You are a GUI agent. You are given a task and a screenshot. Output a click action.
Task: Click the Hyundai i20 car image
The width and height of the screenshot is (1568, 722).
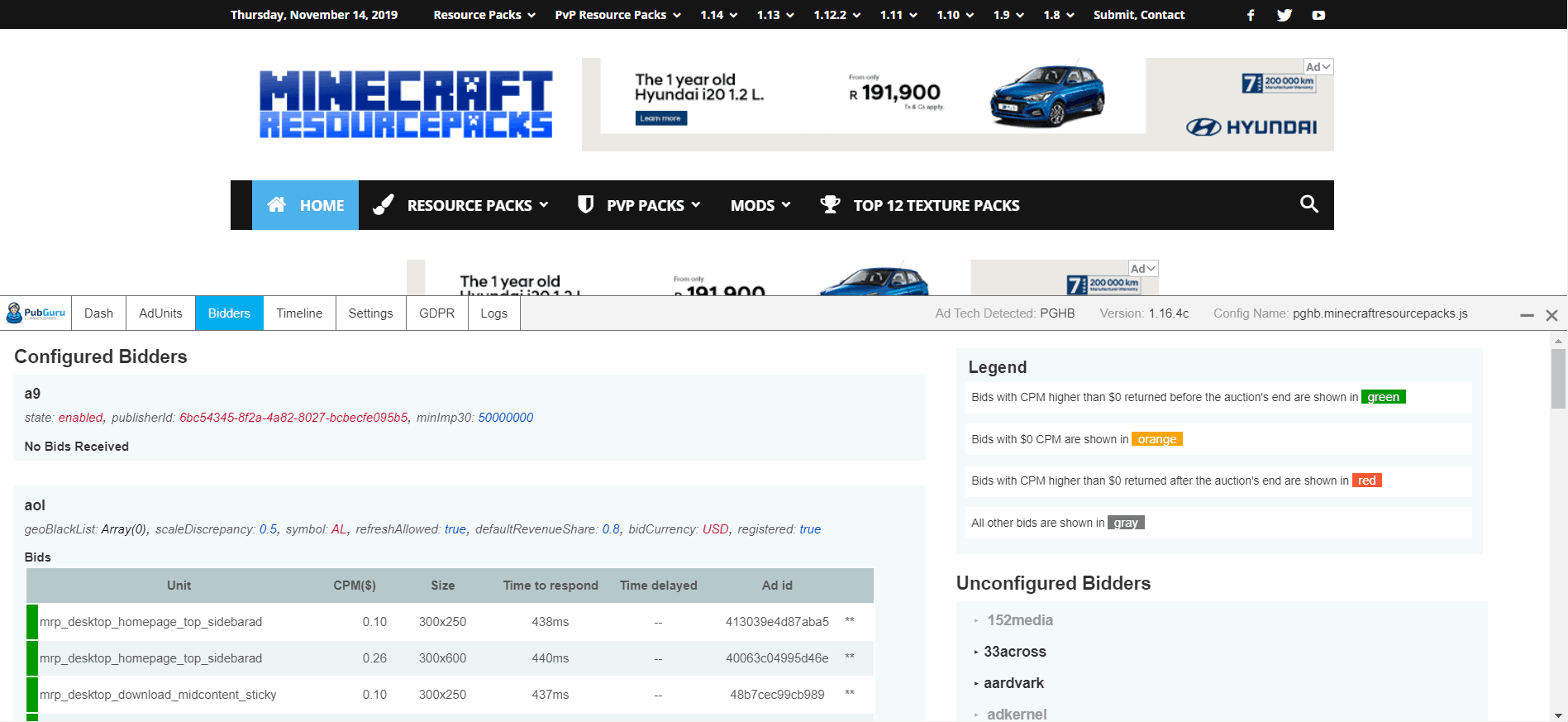coord(1047,95)
